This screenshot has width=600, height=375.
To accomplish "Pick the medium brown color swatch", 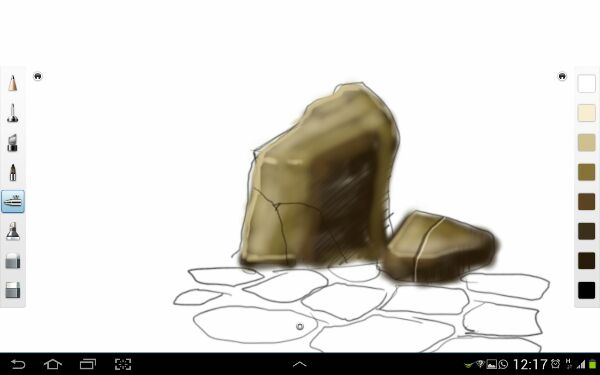I will 587,202.
